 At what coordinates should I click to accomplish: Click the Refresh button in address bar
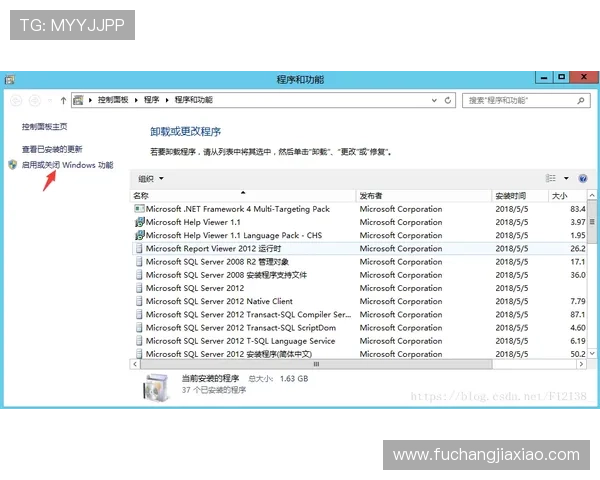coord(448,100)
